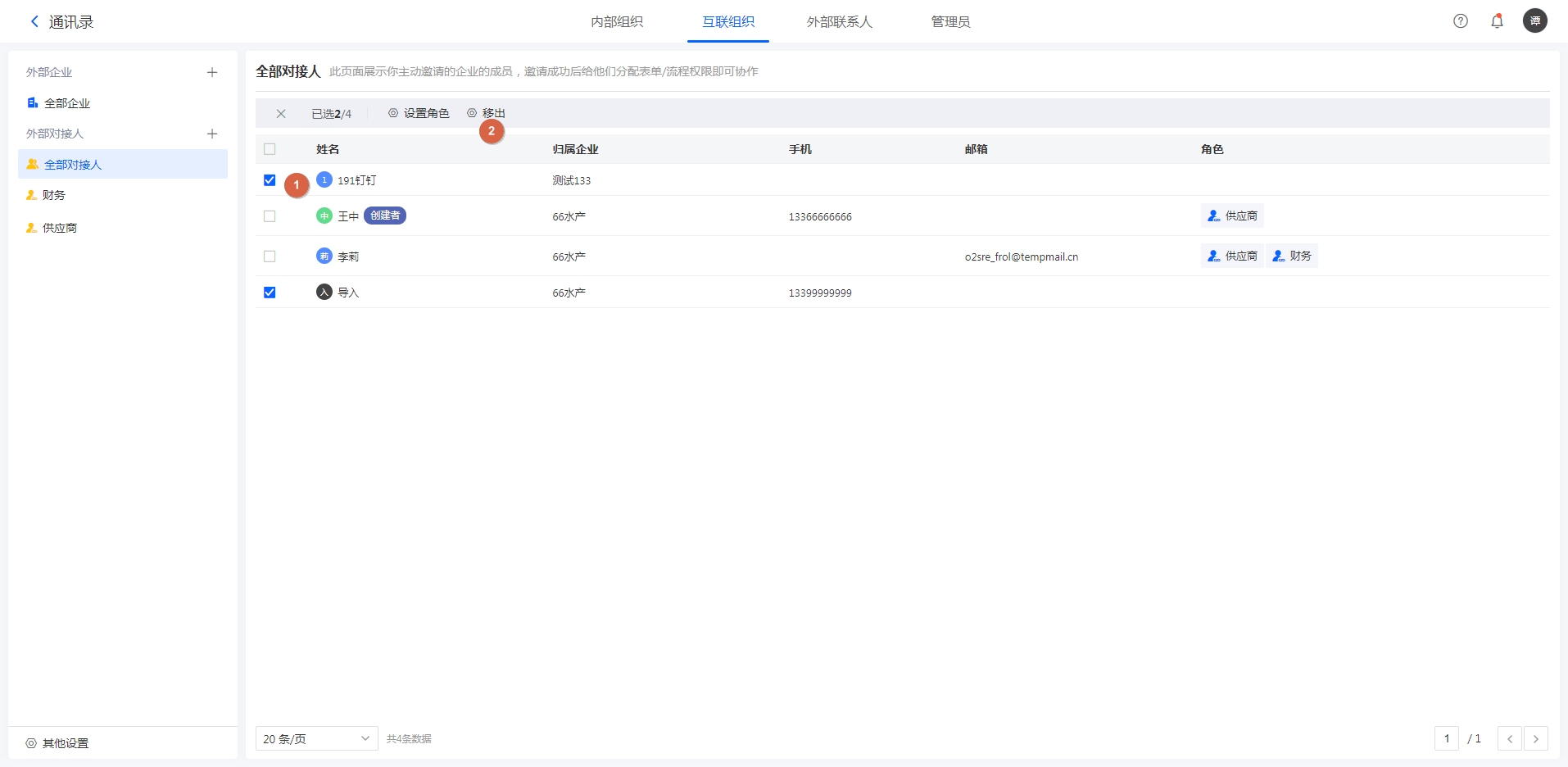Go to next page with right chevron
Screen dimensions: 1568x767
tap(1535, 738)
